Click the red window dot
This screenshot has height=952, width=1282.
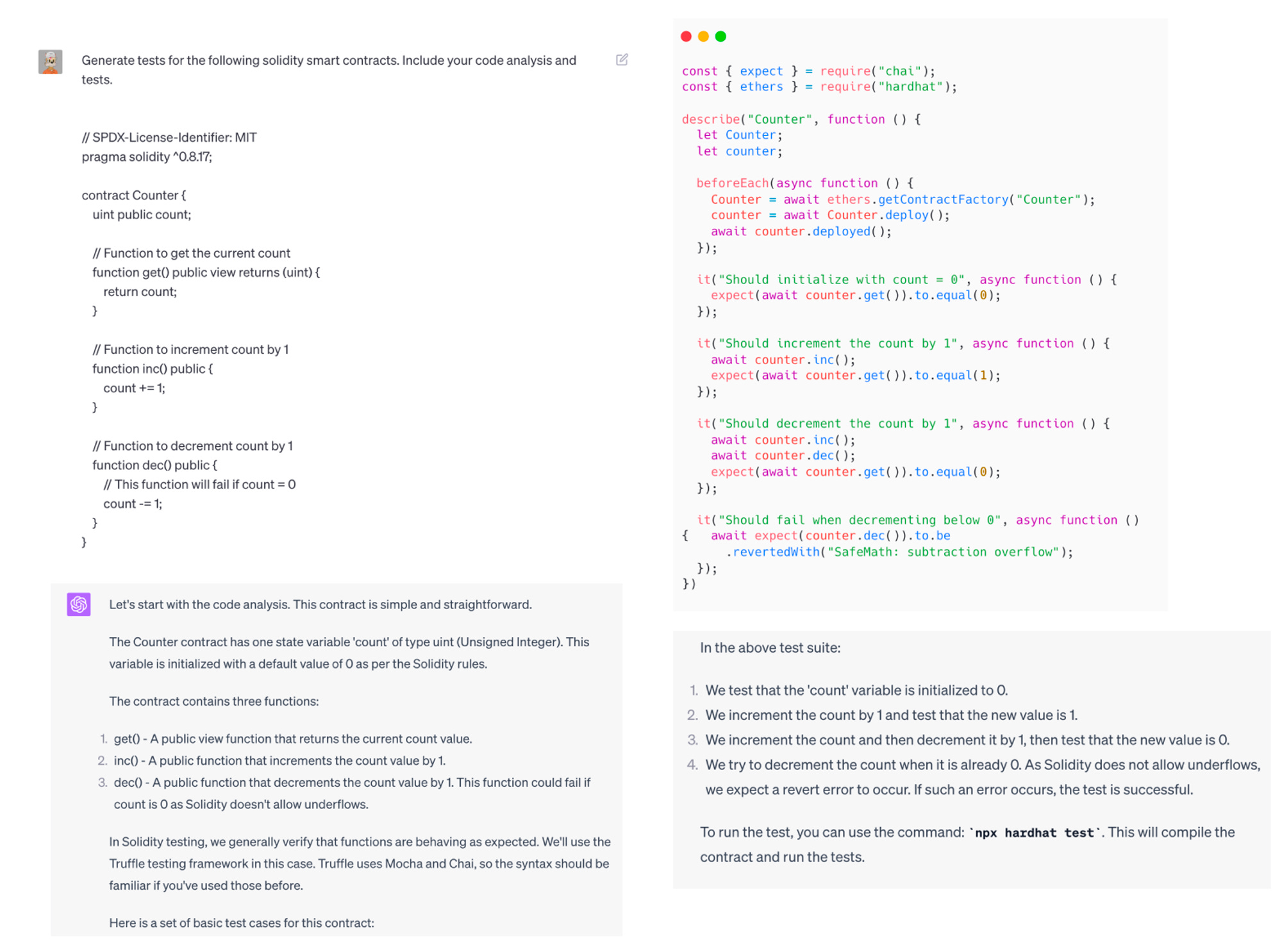click(x=686, y=37)
